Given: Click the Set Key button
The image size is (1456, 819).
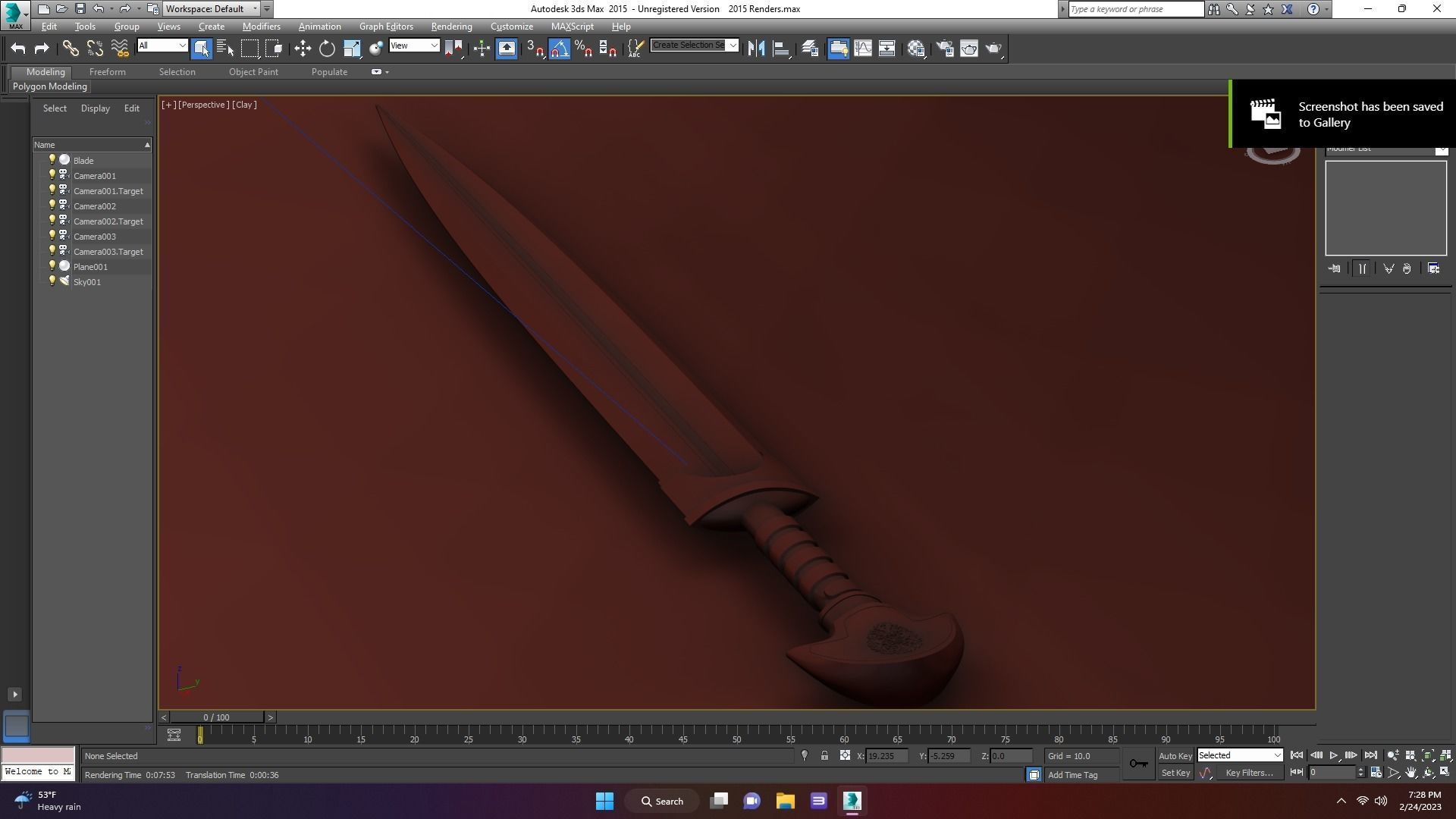Looking at the screenshot, I should coord(1175,773).
